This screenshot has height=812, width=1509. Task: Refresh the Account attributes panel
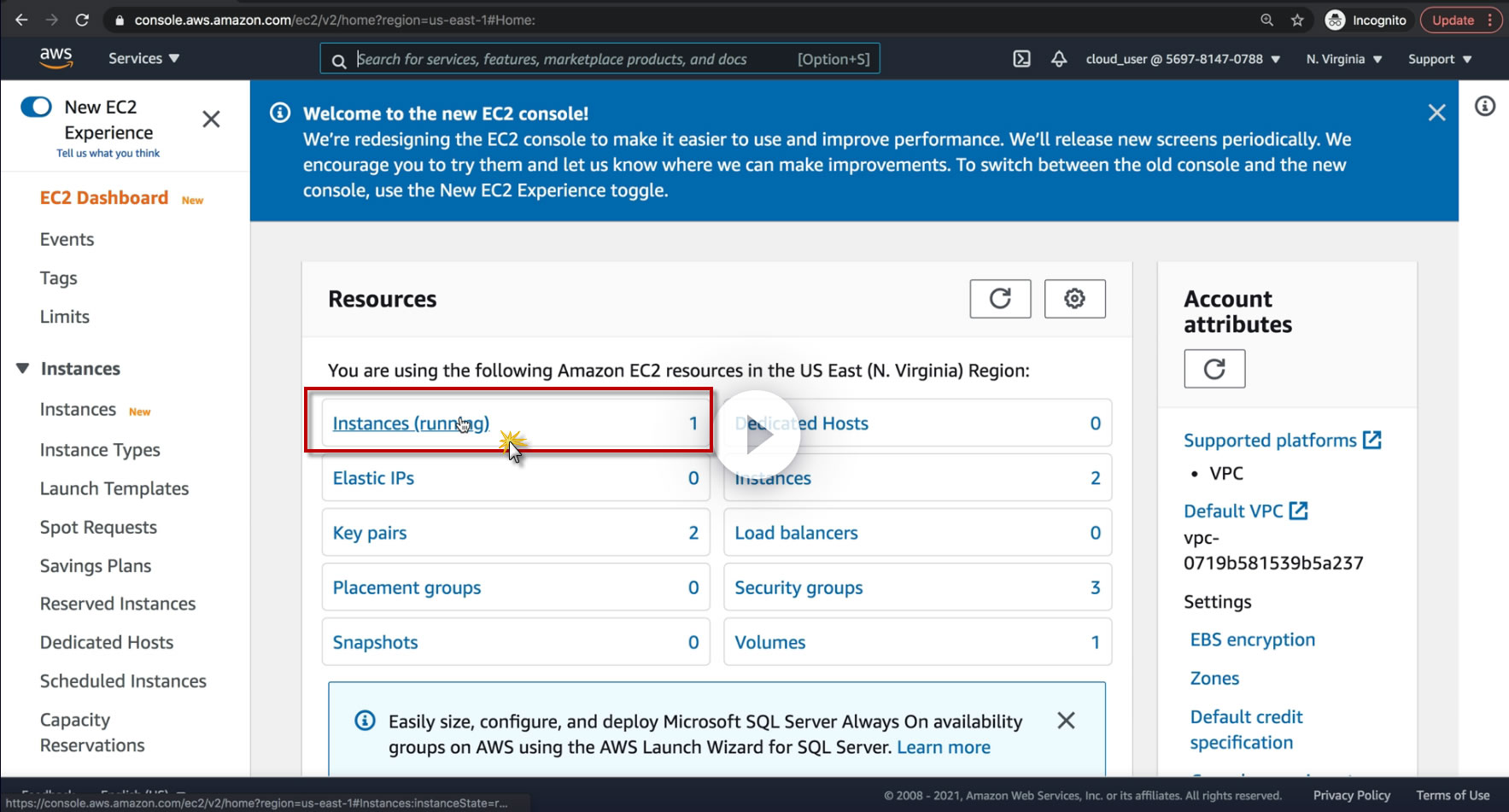point(1214,369)
